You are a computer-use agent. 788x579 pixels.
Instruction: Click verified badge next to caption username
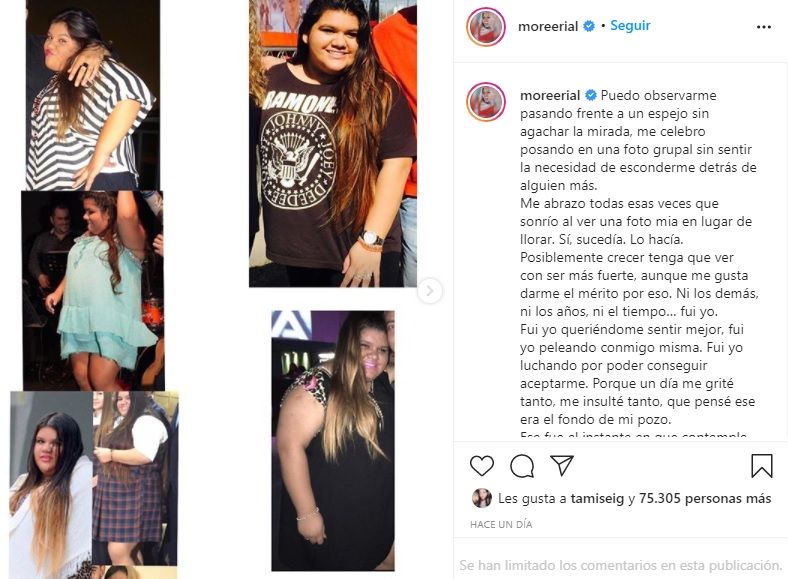pyautogui.click(x=591, y=95)
